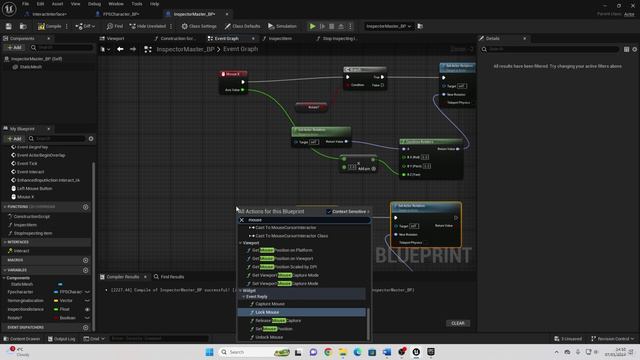Select the Left Mouse Button event entry
Image resolution: width=640 pixels, height=360 pixels.
click(34, 189)
